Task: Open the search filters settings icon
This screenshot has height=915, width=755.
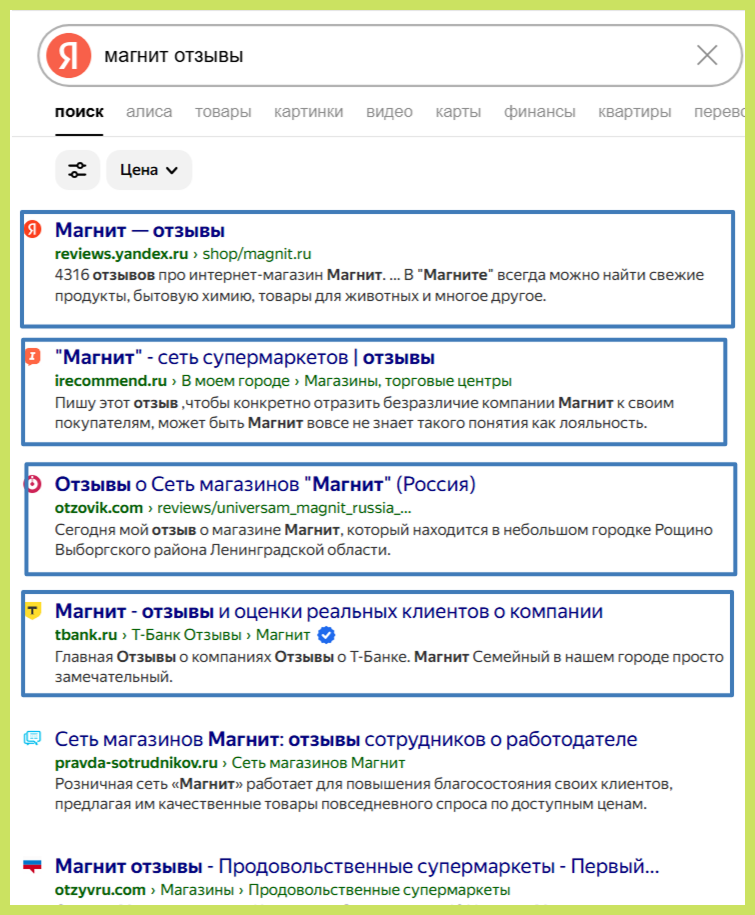Action: tap(77, 170)
